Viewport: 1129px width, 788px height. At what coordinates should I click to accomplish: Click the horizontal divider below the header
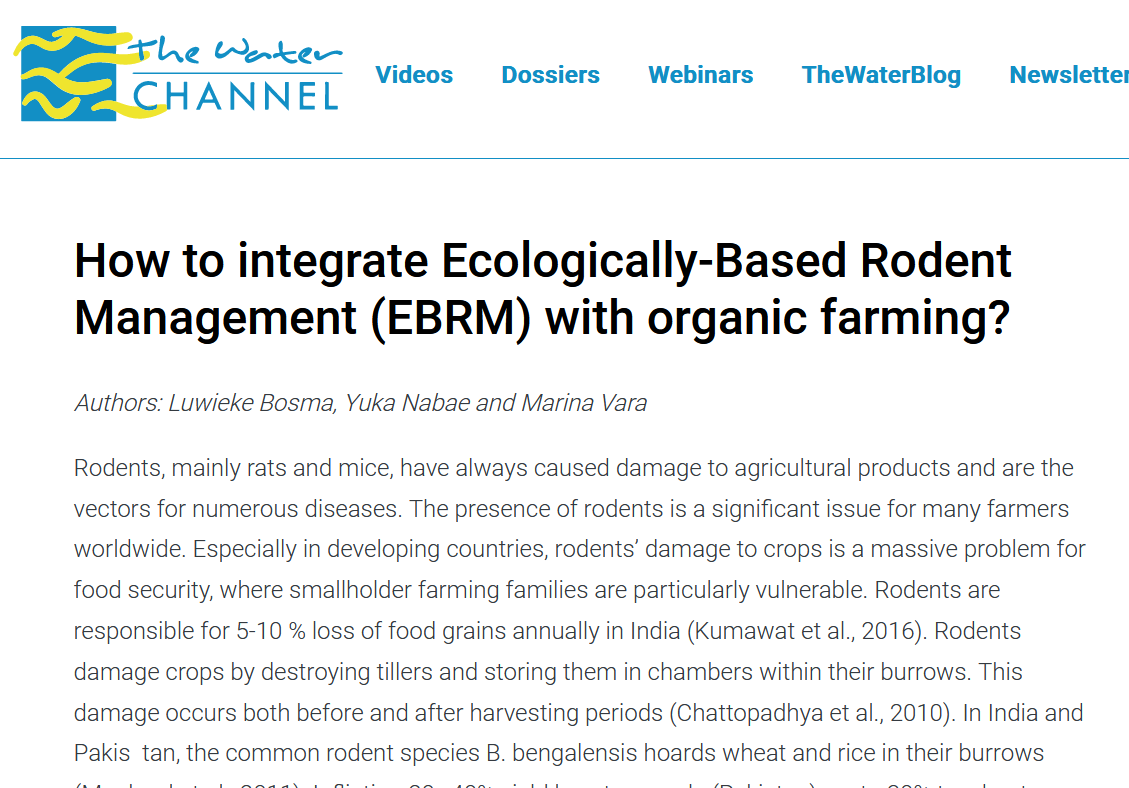[x=564, y=154]
